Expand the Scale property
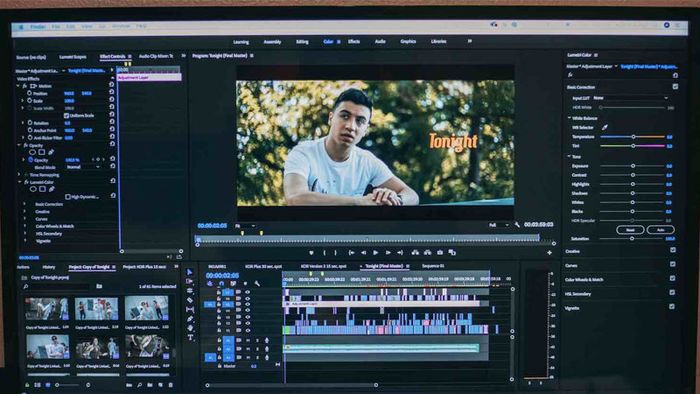Screen dimensions: 700x394 tap(23, 101)
